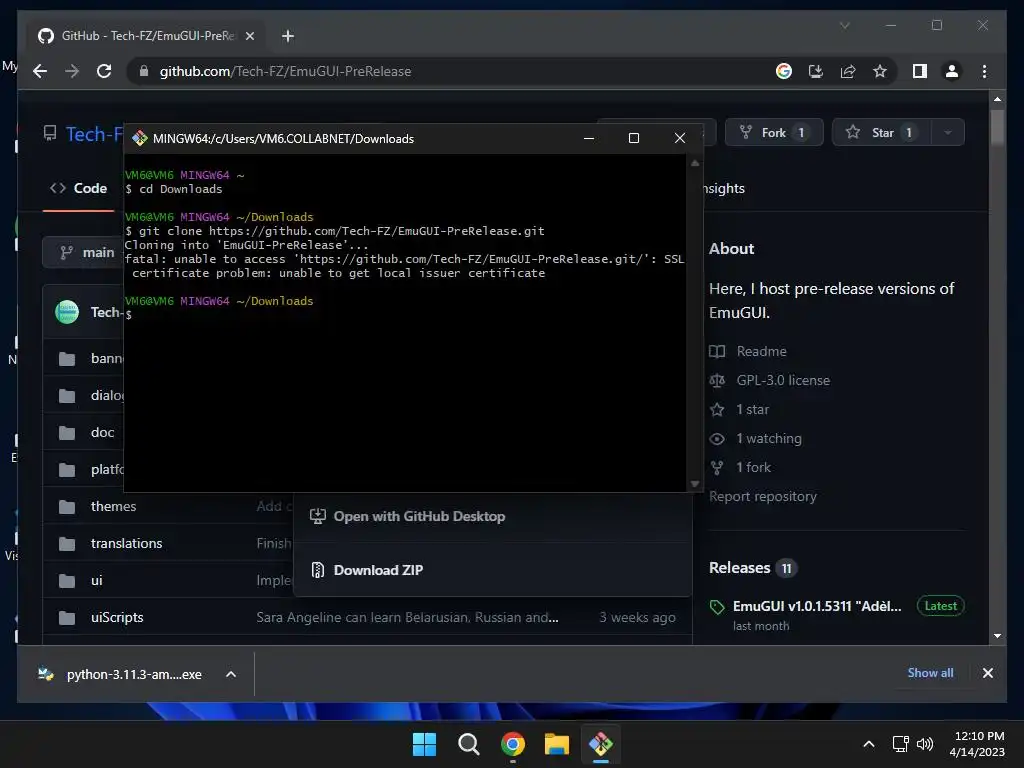Click the Git Bash icon in terminal title bar

(x=139, y=138)
